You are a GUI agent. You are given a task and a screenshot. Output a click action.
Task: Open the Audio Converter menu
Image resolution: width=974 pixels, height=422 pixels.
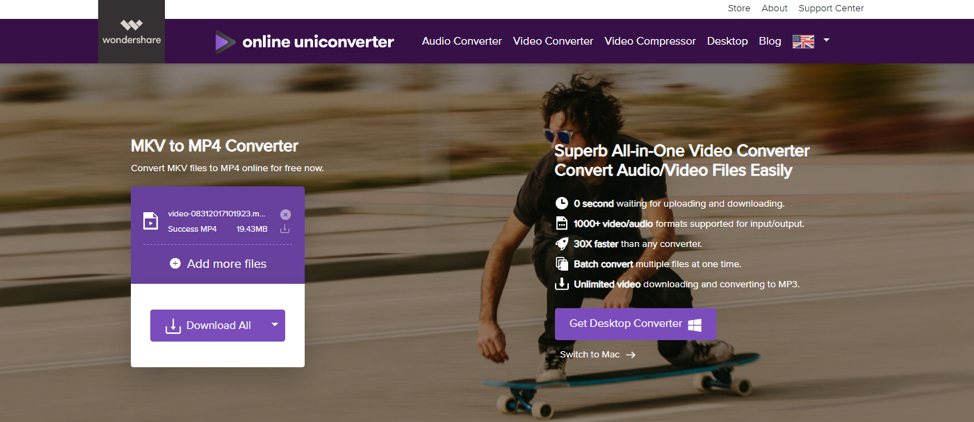pyautogui.click(x=462, y=41)
